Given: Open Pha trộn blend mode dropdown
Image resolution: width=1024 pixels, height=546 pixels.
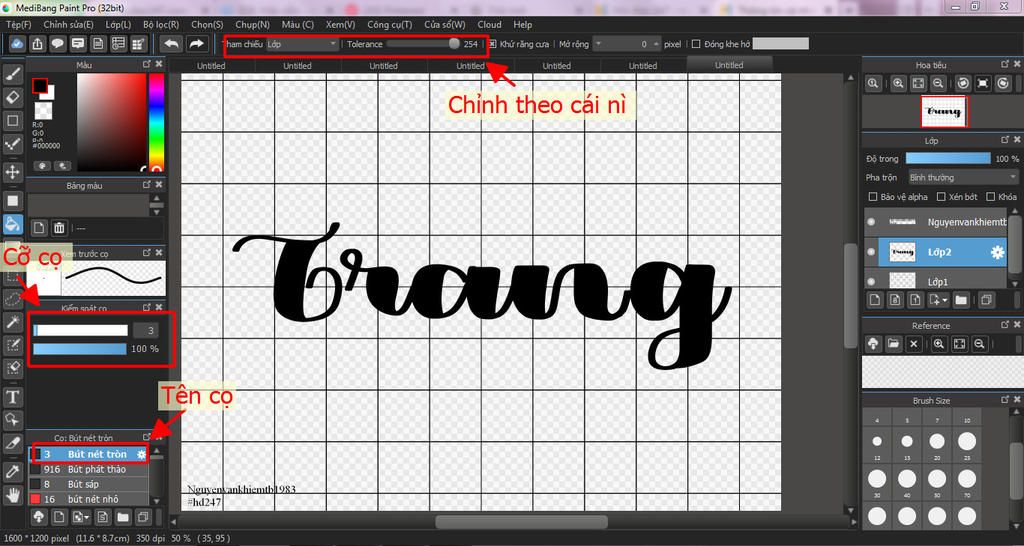Looking at the screenshot, I should click(963, 178).
